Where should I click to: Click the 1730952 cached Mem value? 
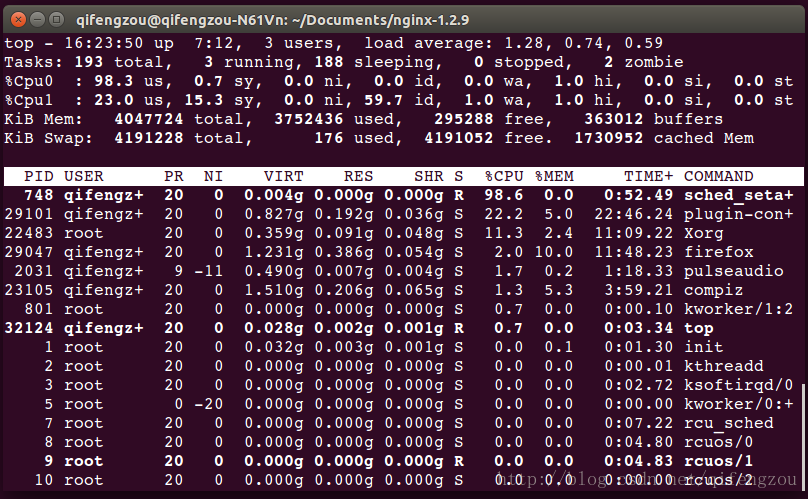[x=609, y=138]
